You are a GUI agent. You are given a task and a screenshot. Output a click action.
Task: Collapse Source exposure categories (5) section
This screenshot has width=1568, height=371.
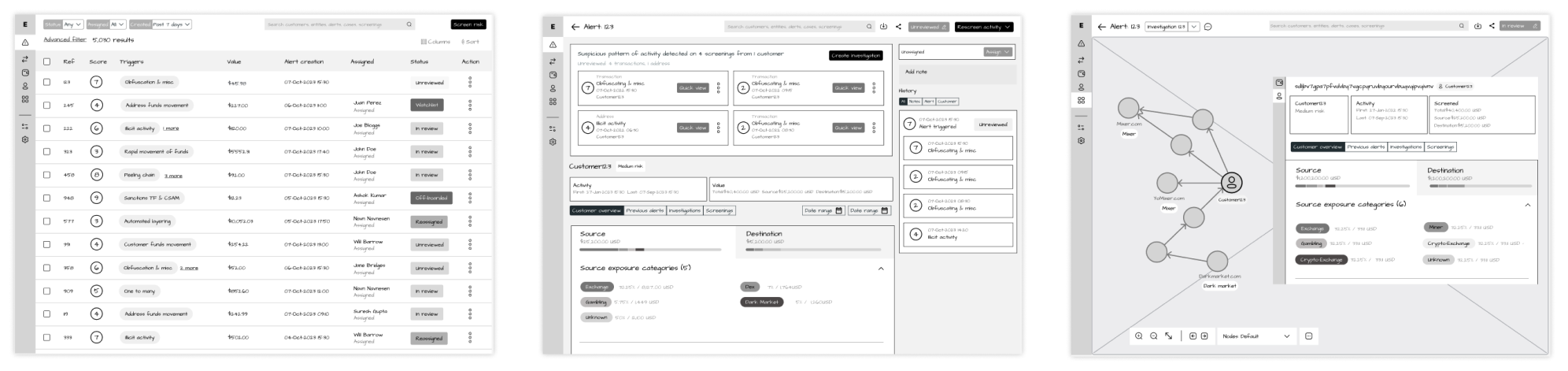[880, 269]
